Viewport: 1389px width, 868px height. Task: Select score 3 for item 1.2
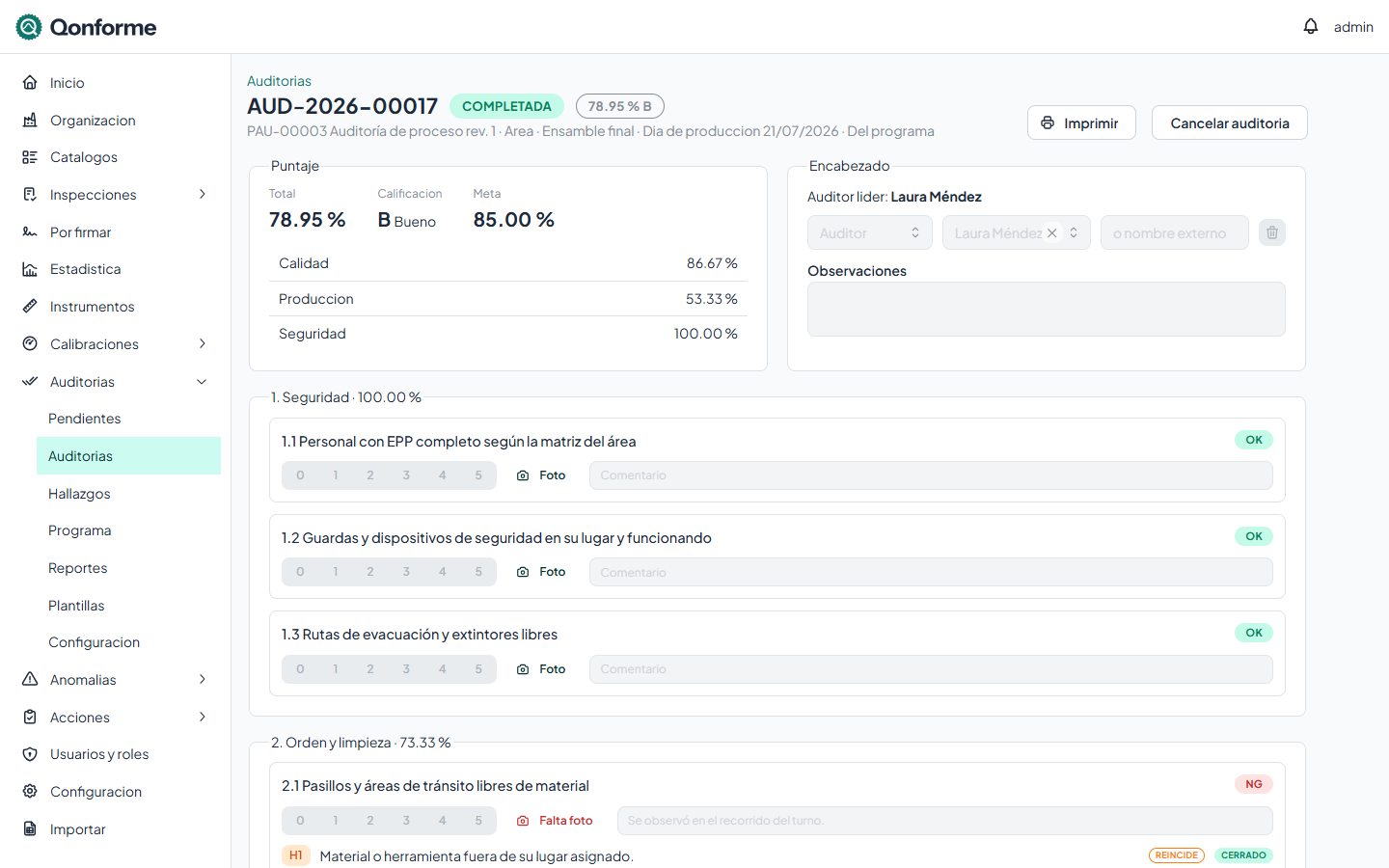[x=406, y=572]
